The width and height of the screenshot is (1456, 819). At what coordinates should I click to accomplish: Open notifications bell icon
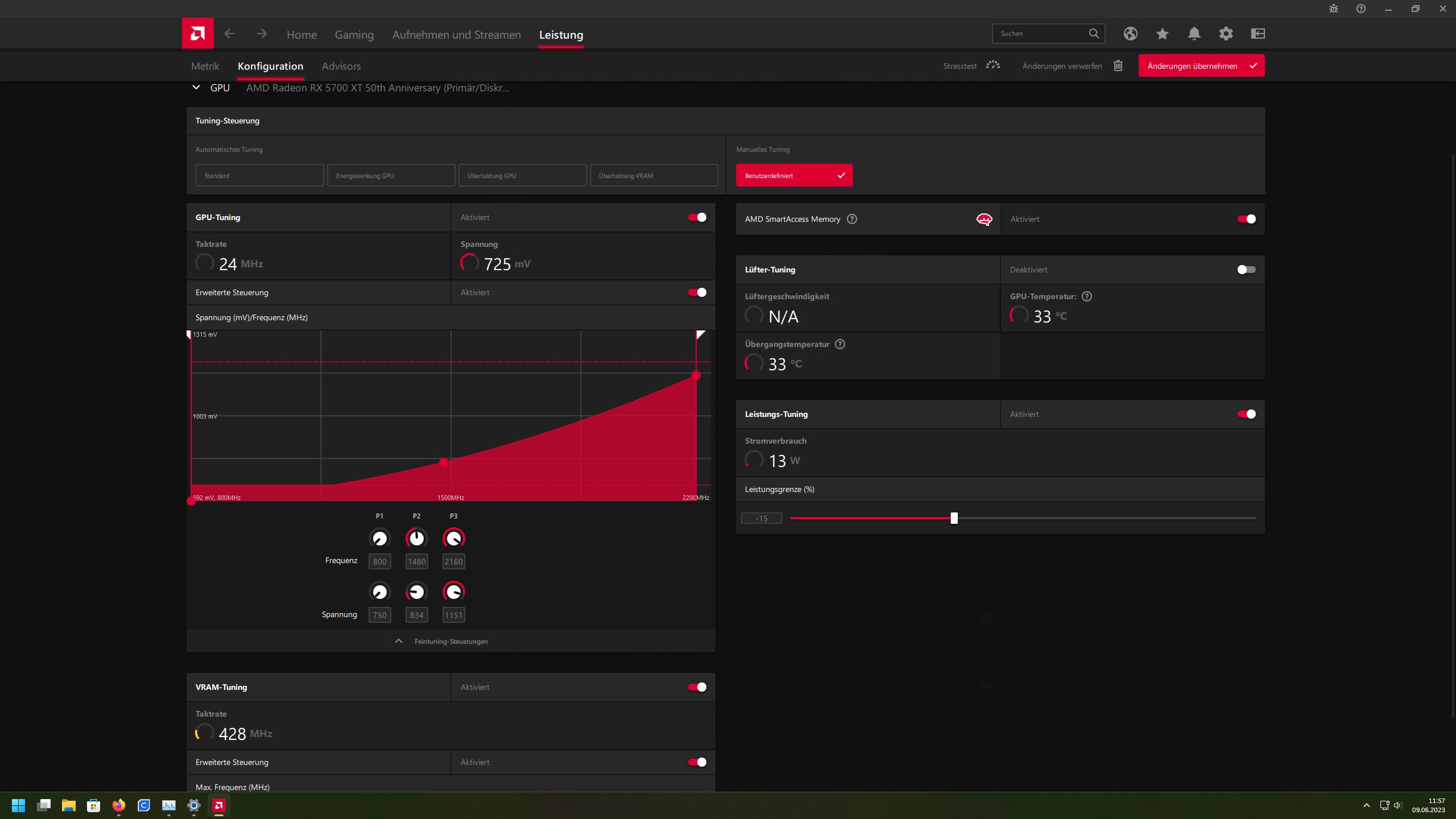(x=1194, y=34)
